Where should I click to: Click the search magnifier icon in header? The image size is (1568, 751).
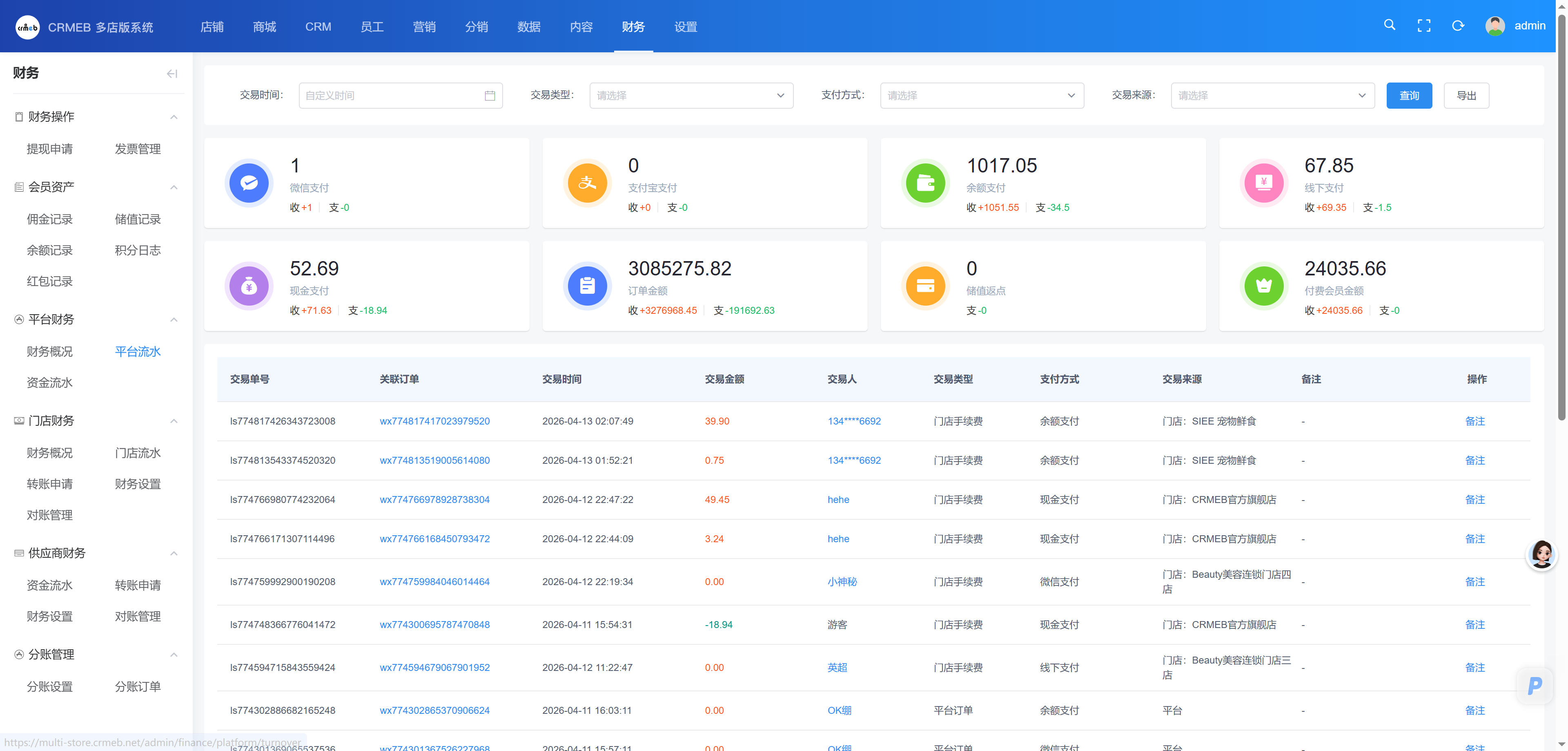click(1389, 25)
